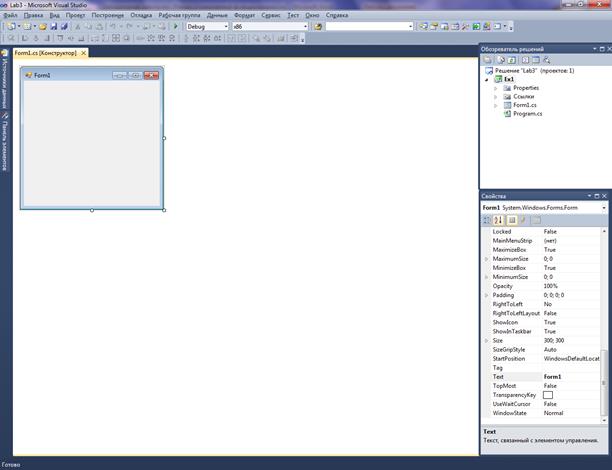Click the Refresh icon in Solution Explorer
The height and width of the screenshot is (470, 612).
(x=511, y=60)
